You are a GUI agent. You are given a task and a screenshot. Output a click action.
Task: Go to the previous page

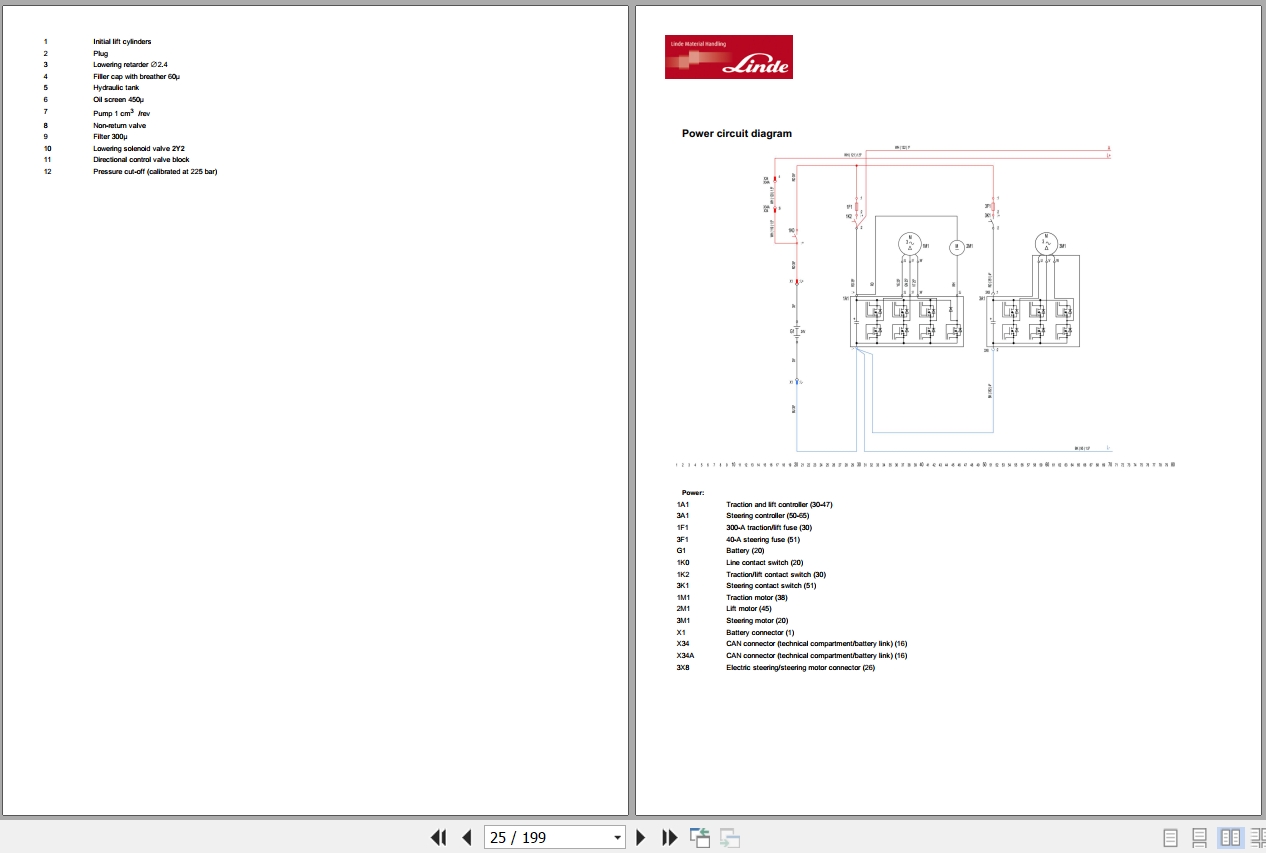(x=466, y=838)
